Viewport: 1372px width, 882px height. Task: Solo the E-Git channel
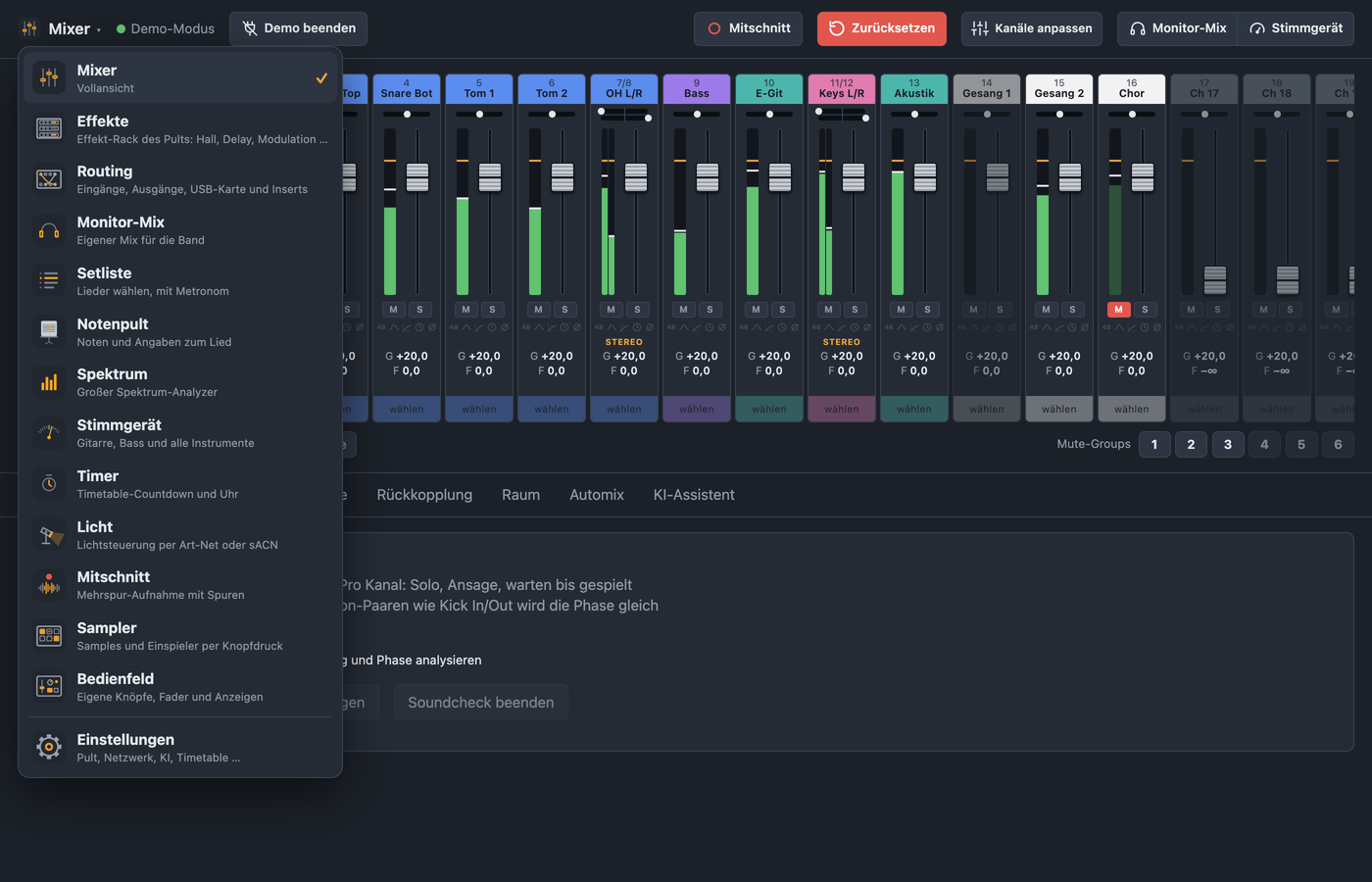tap(782, 310)
